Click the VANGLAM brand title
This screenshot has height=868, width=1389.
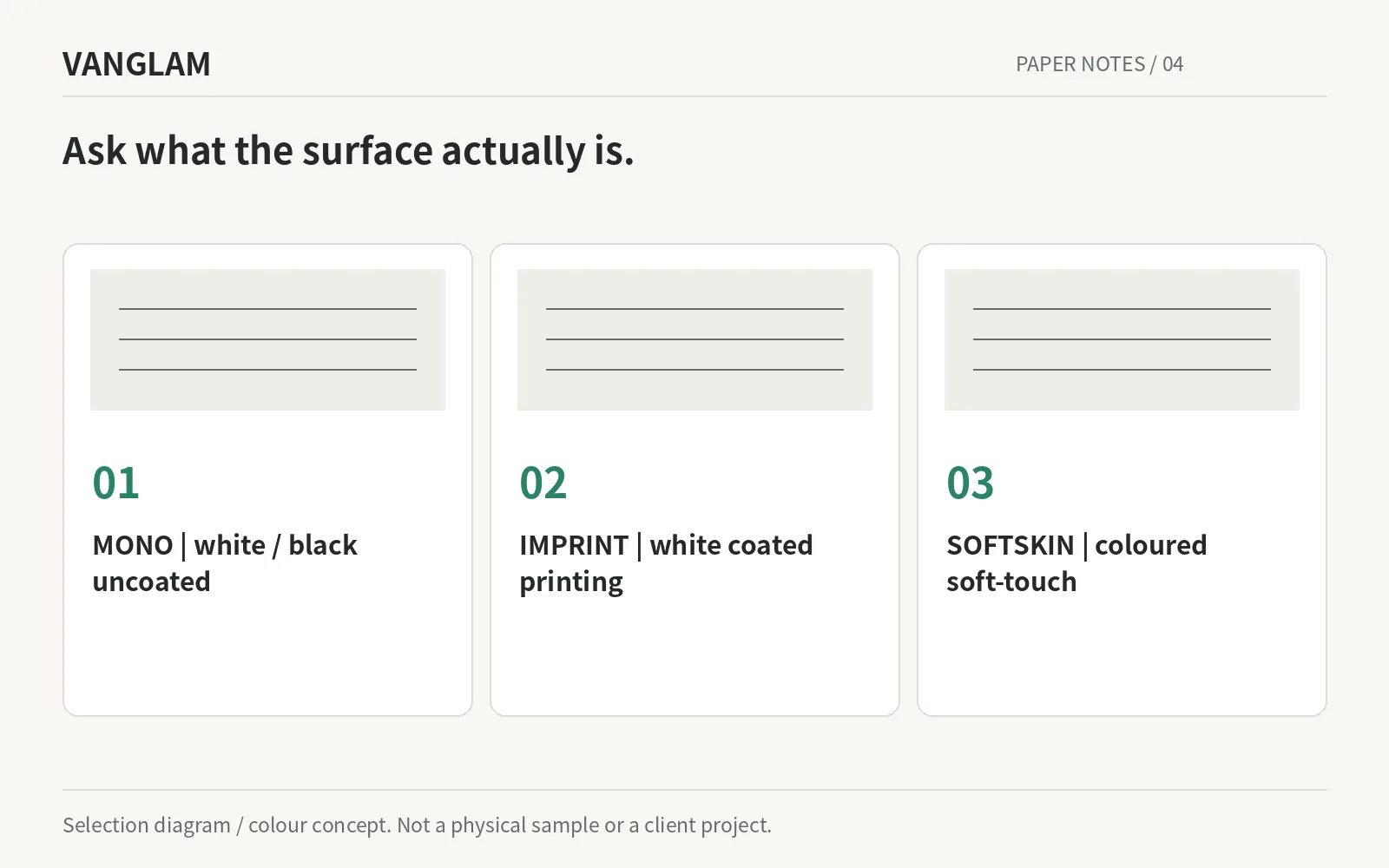point(136,64)
